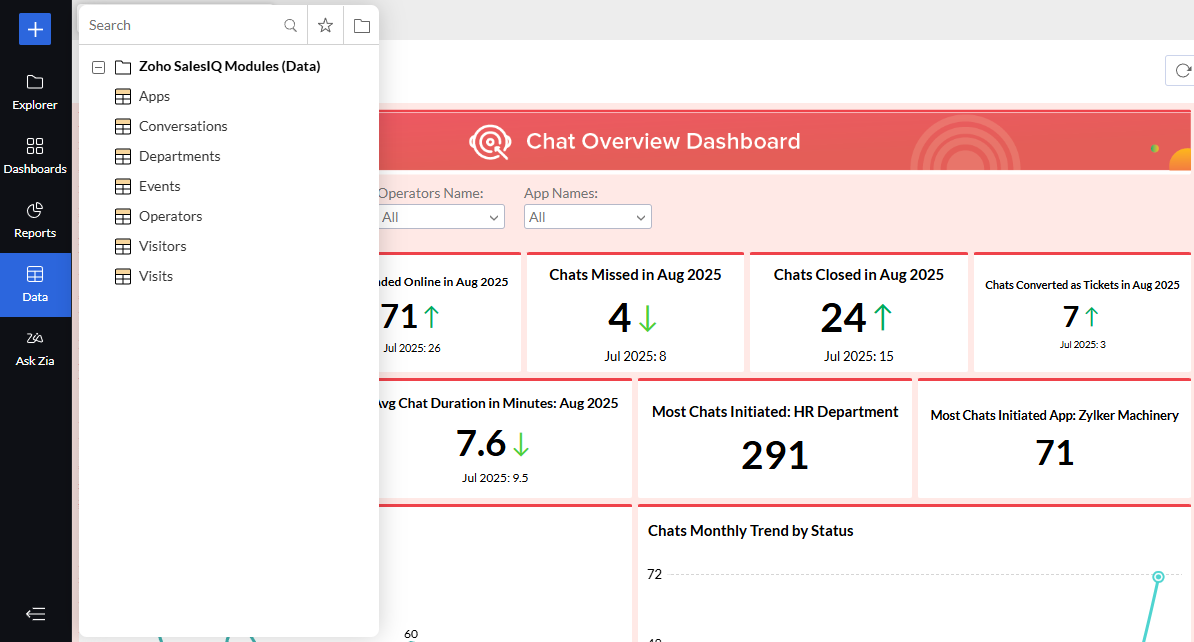Click the Chat Overview Dashboard title text
This screenshot has height=642, width=1194.
click(x=663, y=142)
